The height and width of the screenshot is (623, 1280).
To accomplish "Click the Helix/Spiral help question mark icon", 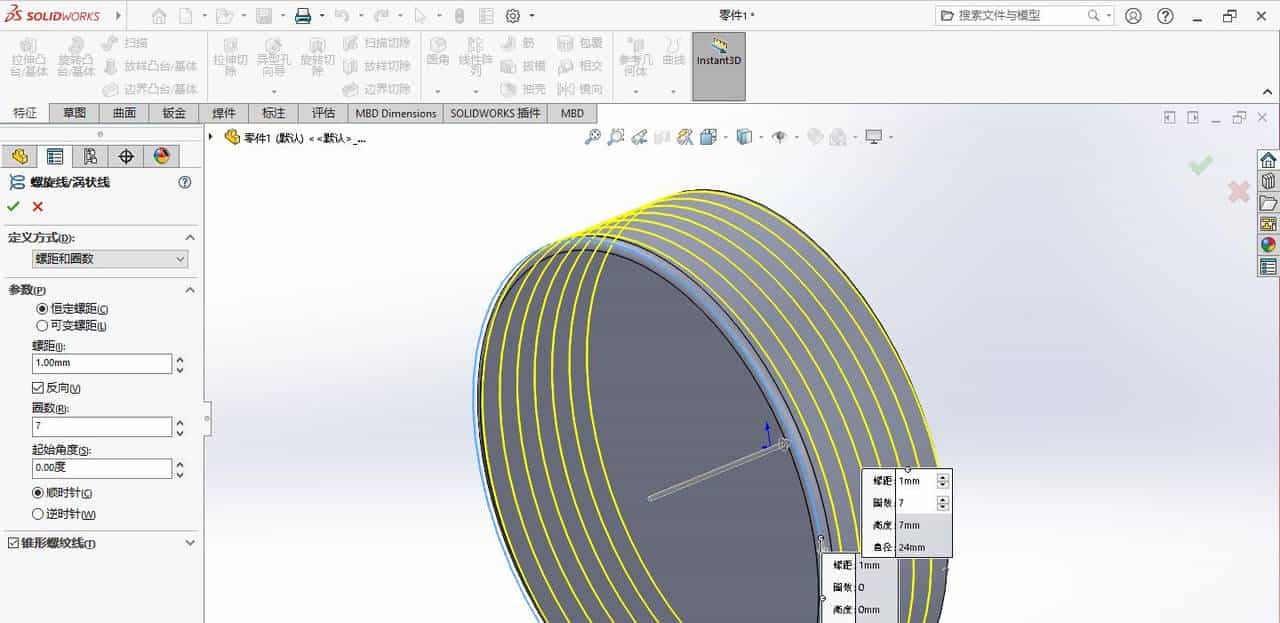I will [184, 182].
